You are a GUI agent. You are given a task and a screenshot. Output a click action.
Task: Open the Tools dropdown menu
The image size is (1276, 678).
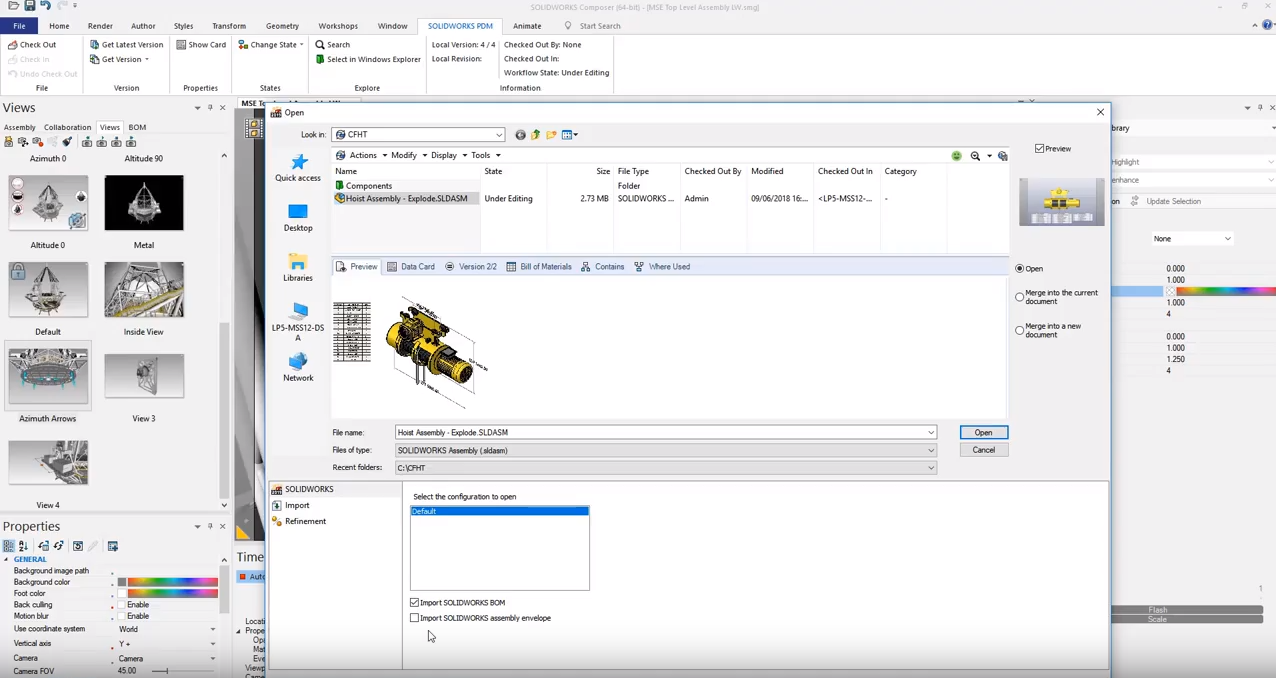pyautogui.click(x=486, y=156)
